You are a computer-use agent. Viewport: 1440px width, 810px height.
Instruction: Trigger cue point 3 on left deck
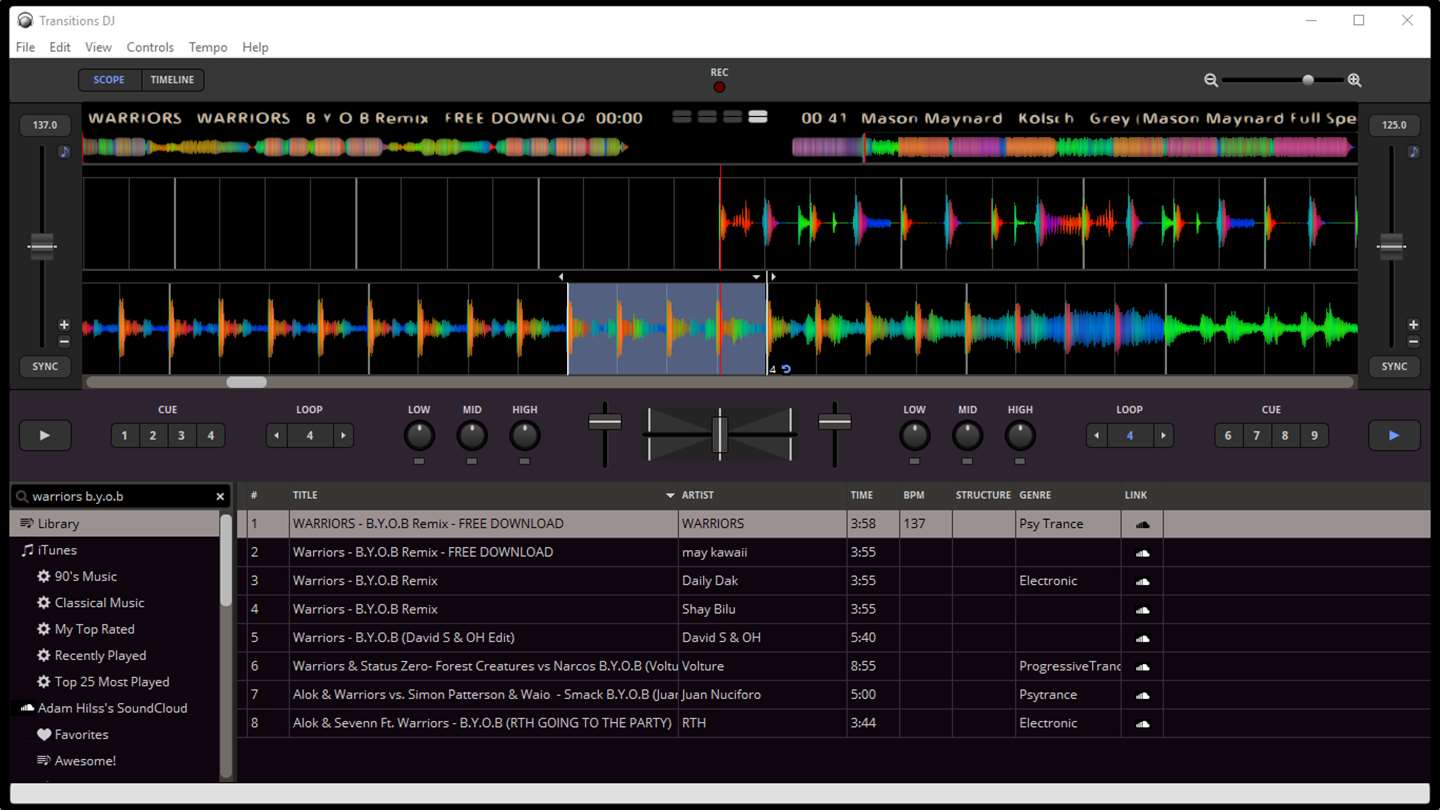tap(181, 435)
